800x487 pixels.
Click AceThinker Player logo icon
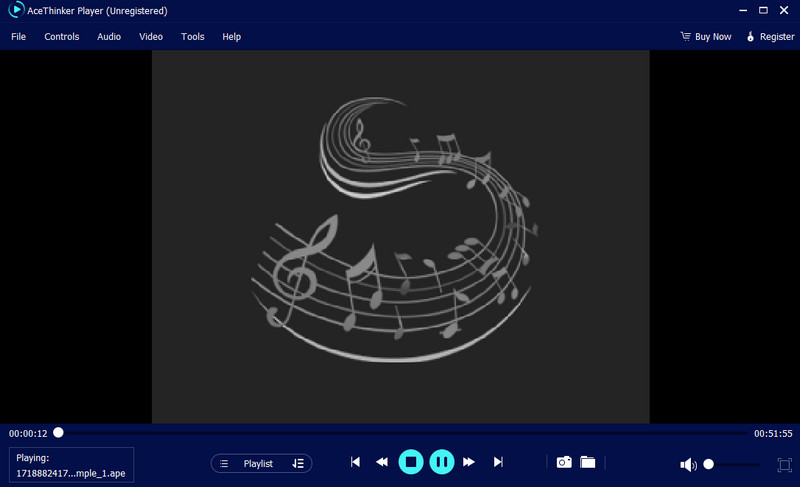coord(16,10)
